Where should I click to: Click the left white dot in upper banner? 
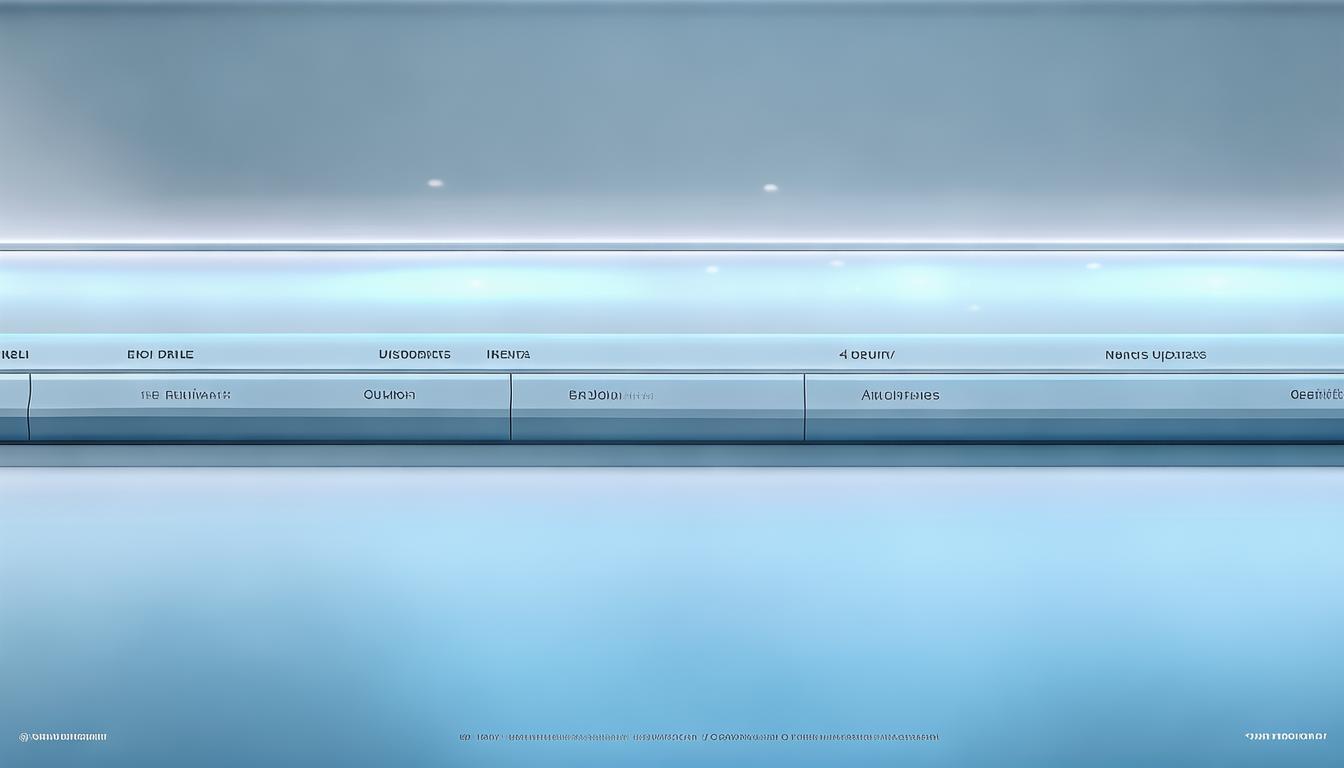(435, 183)
